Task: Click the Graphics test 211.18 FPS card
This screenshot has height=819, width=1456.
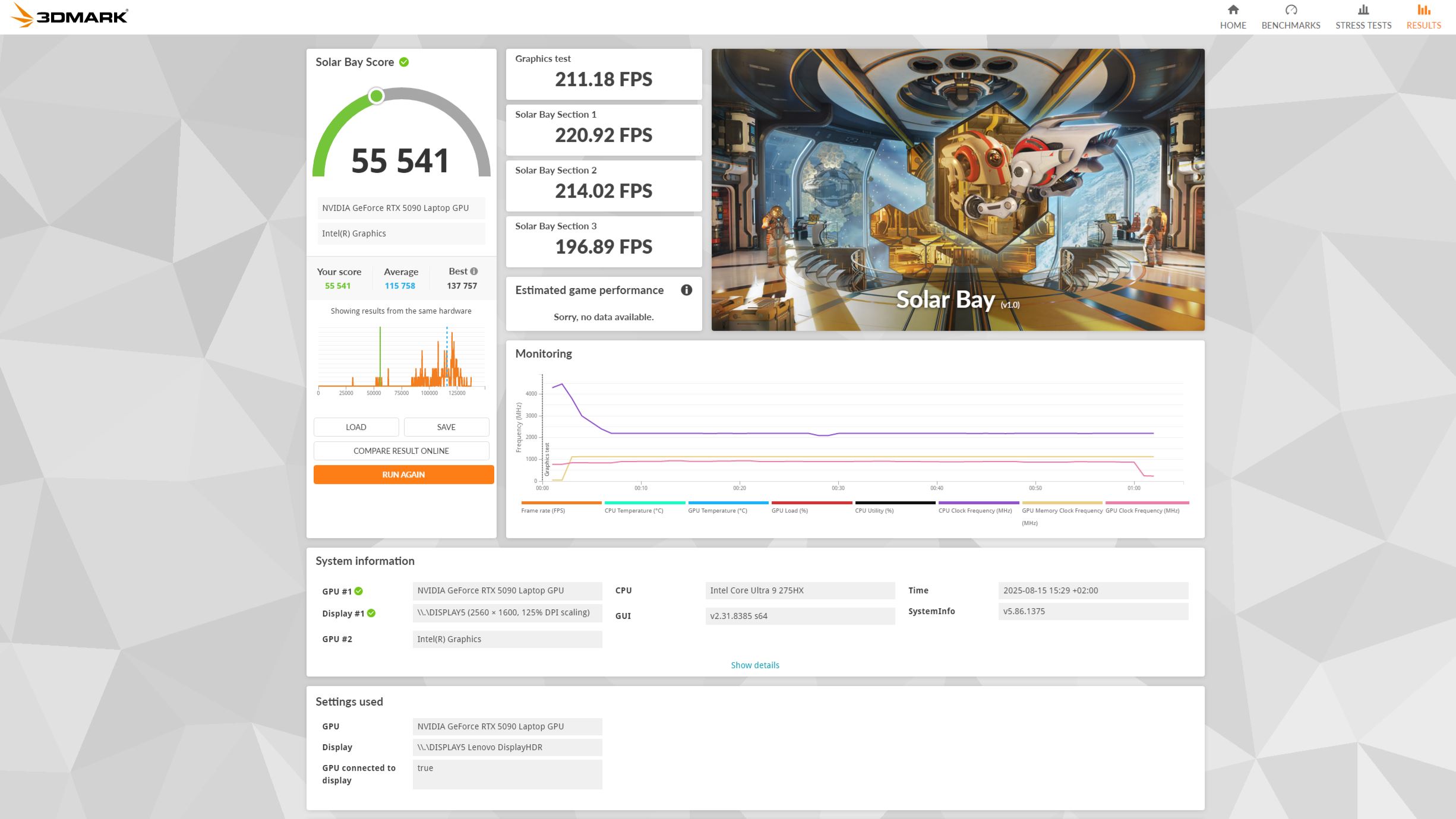Action: pos(604,74)
